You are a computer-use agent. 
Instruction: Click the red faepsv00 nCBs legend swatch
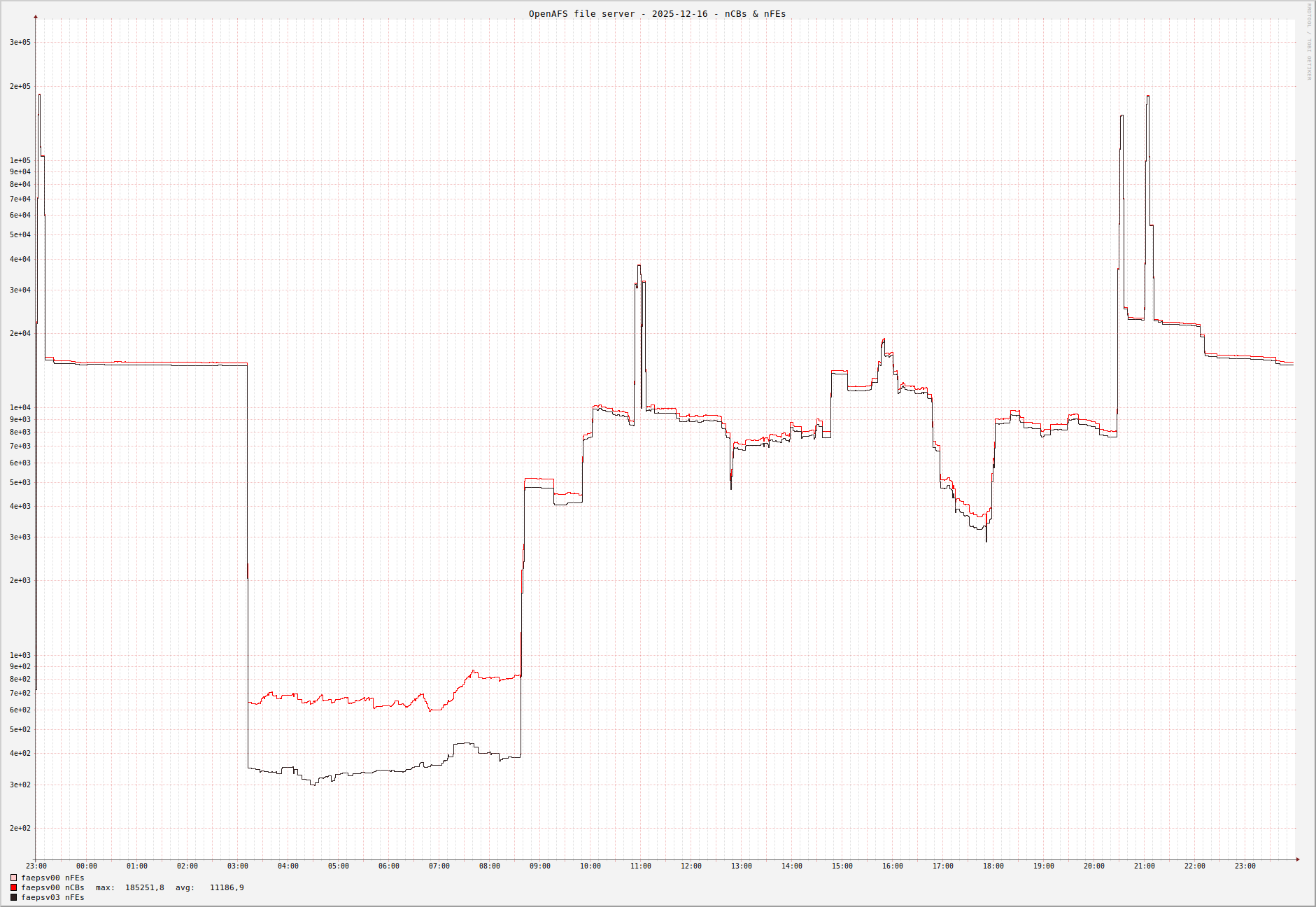click(13, 887)
